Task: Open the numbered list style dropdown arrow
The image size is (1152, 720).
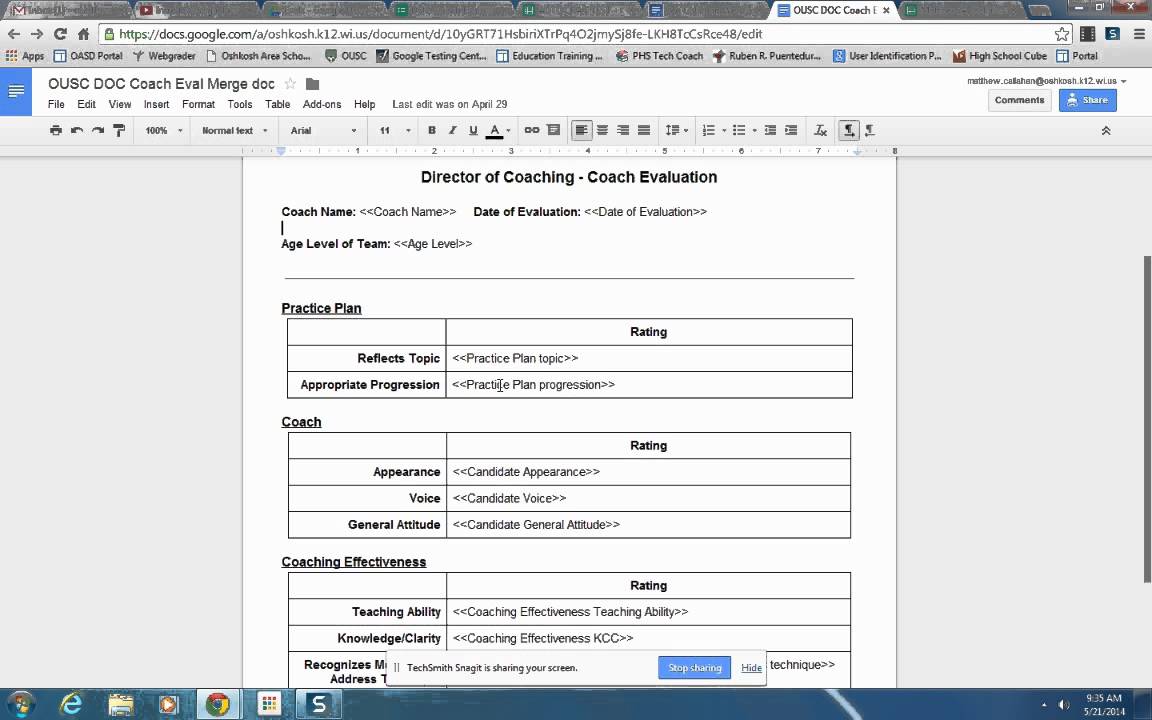Action: pos(724,130)
